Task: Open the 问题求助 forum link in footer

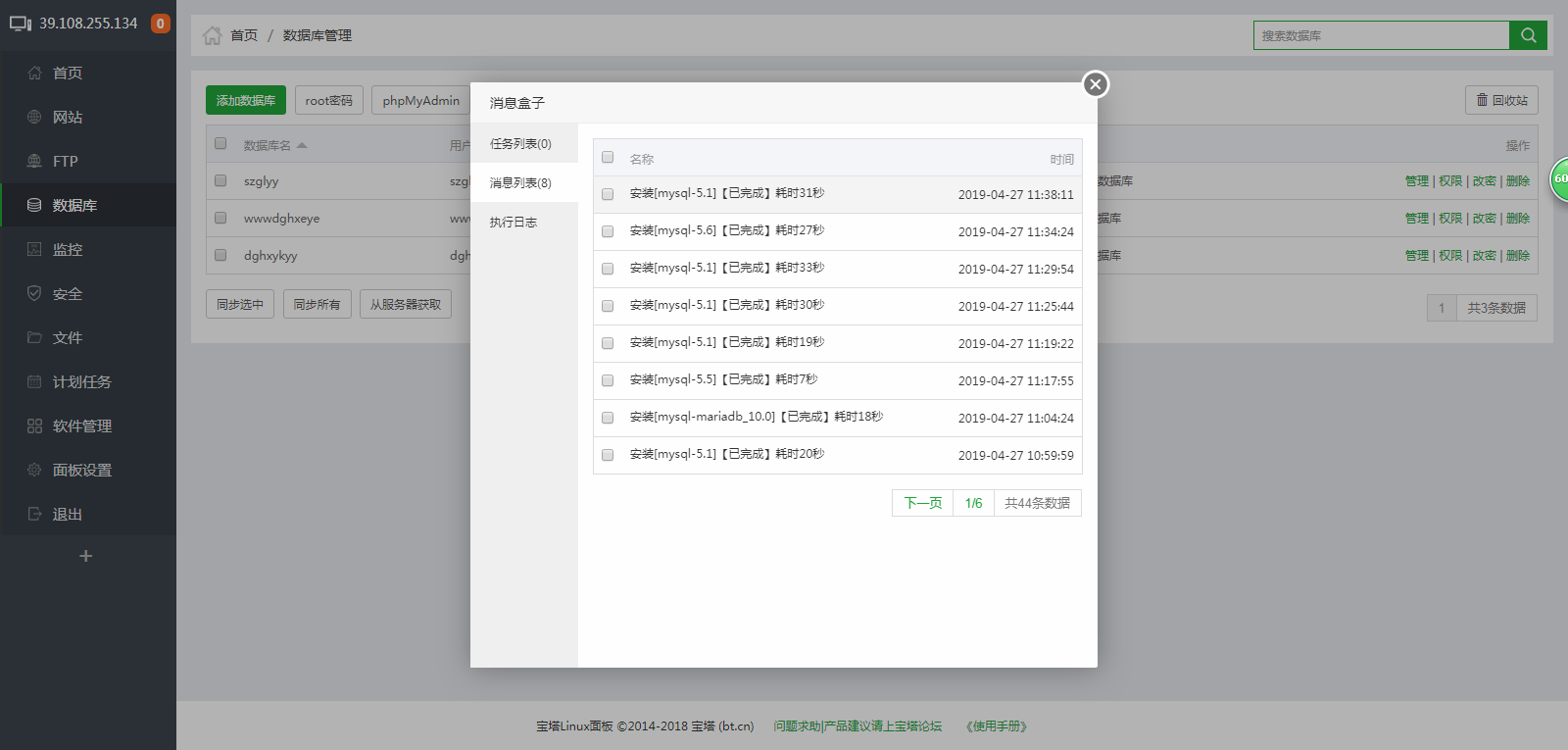Action: (857, 726)
